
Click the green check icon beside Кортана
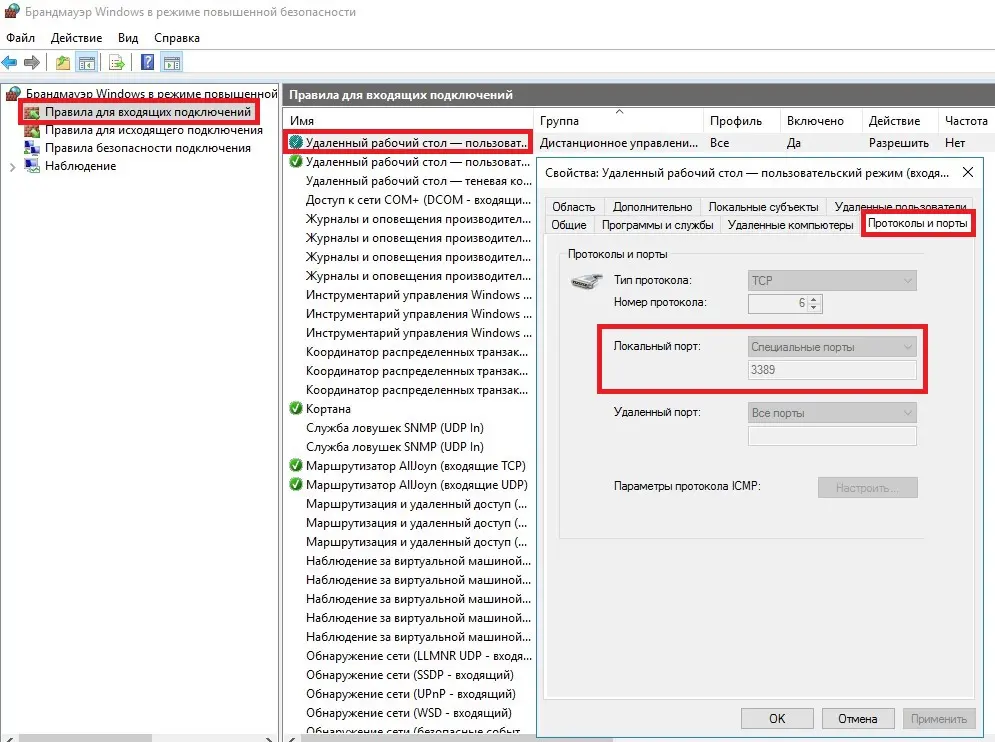pyautogui.click(x=295, y=409)
